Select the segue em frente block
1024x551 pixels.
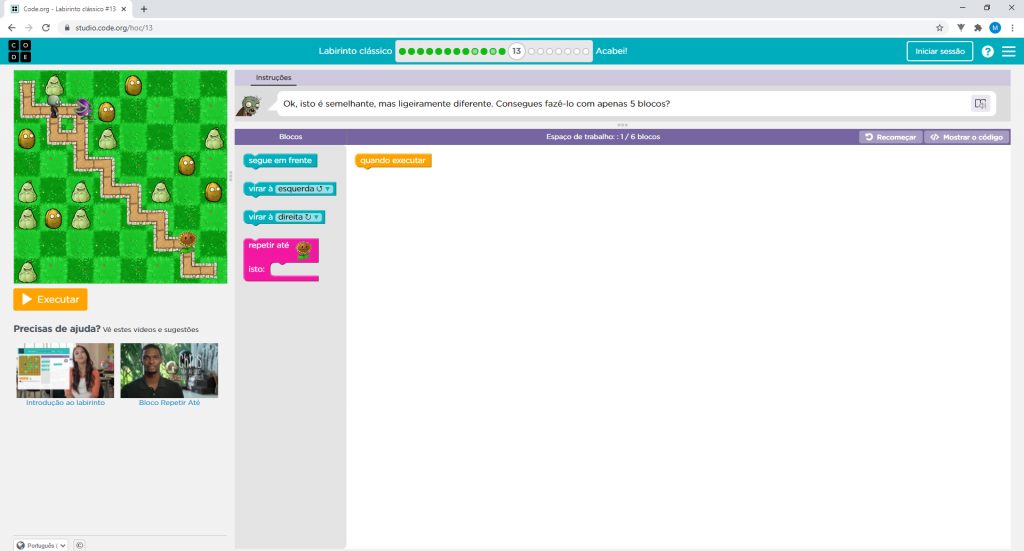280,161
